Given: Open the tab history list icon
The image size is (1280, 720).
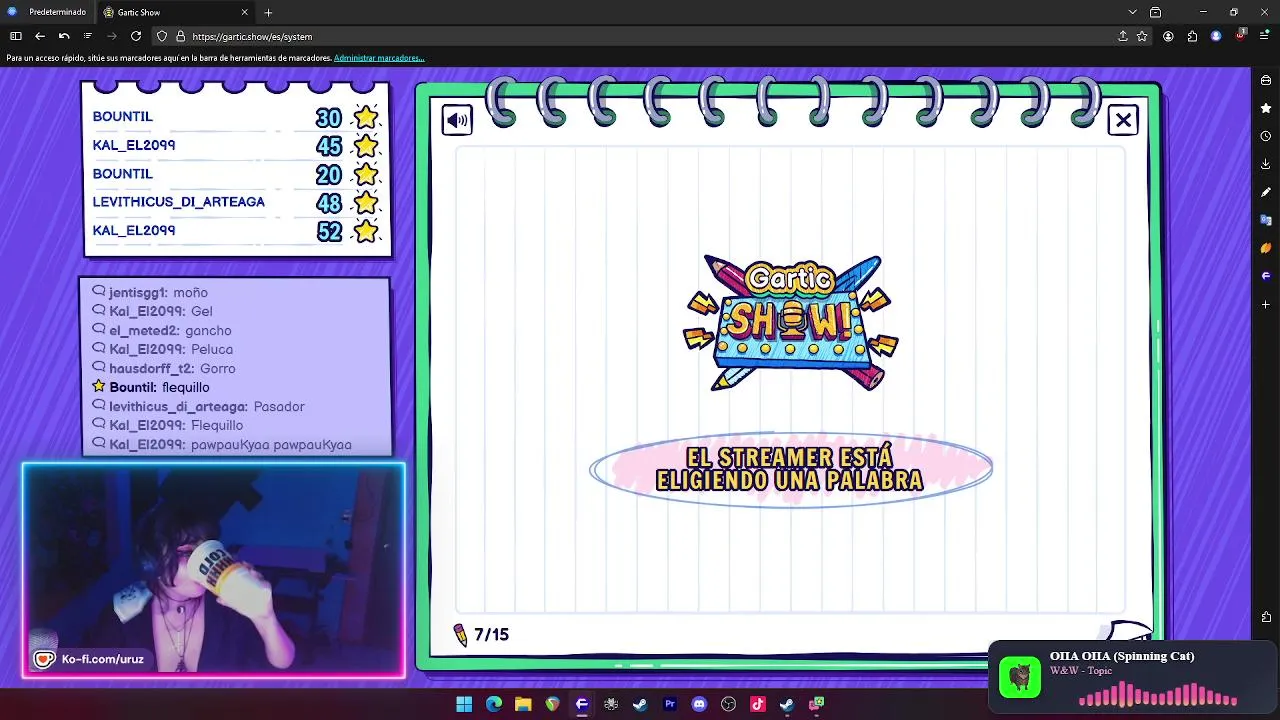Looking at the screenshot, I should pos(88,36).
